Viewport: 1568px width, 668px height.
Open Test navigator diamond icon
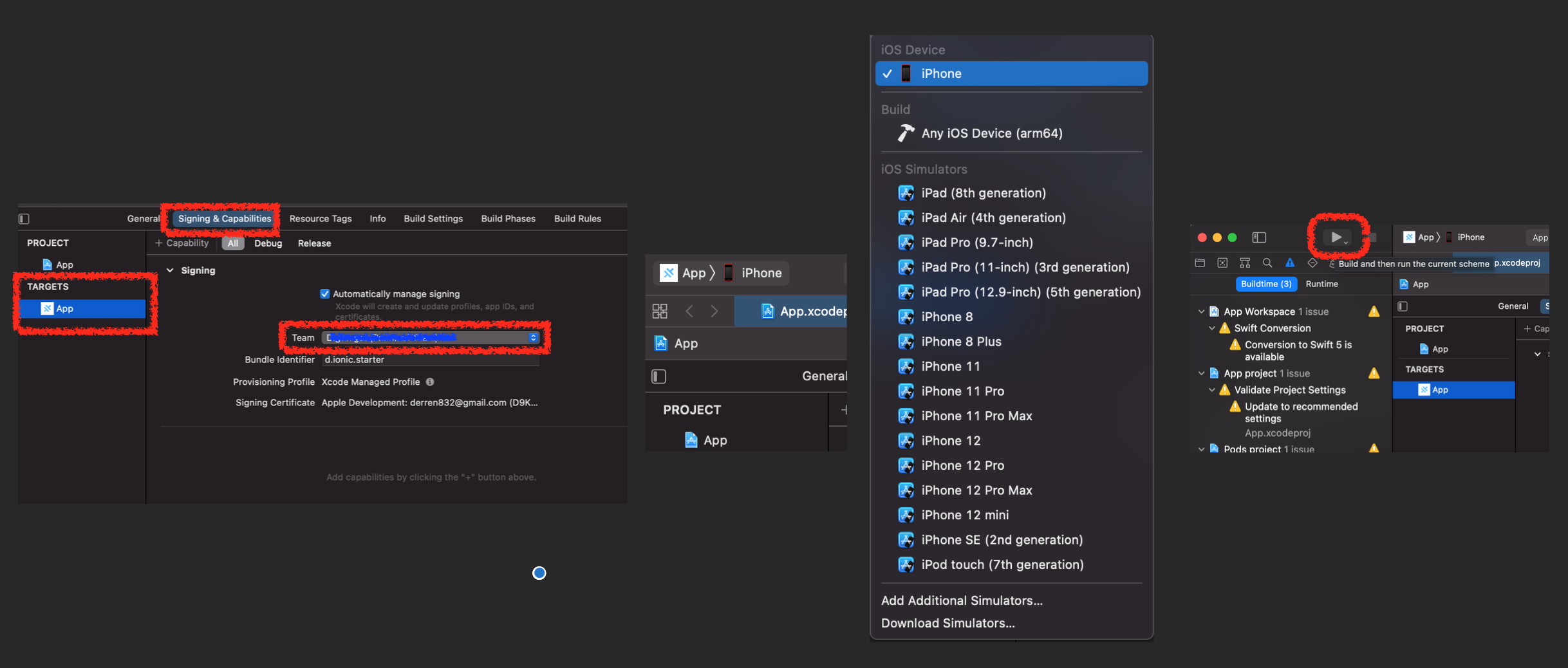point(1312,263)
